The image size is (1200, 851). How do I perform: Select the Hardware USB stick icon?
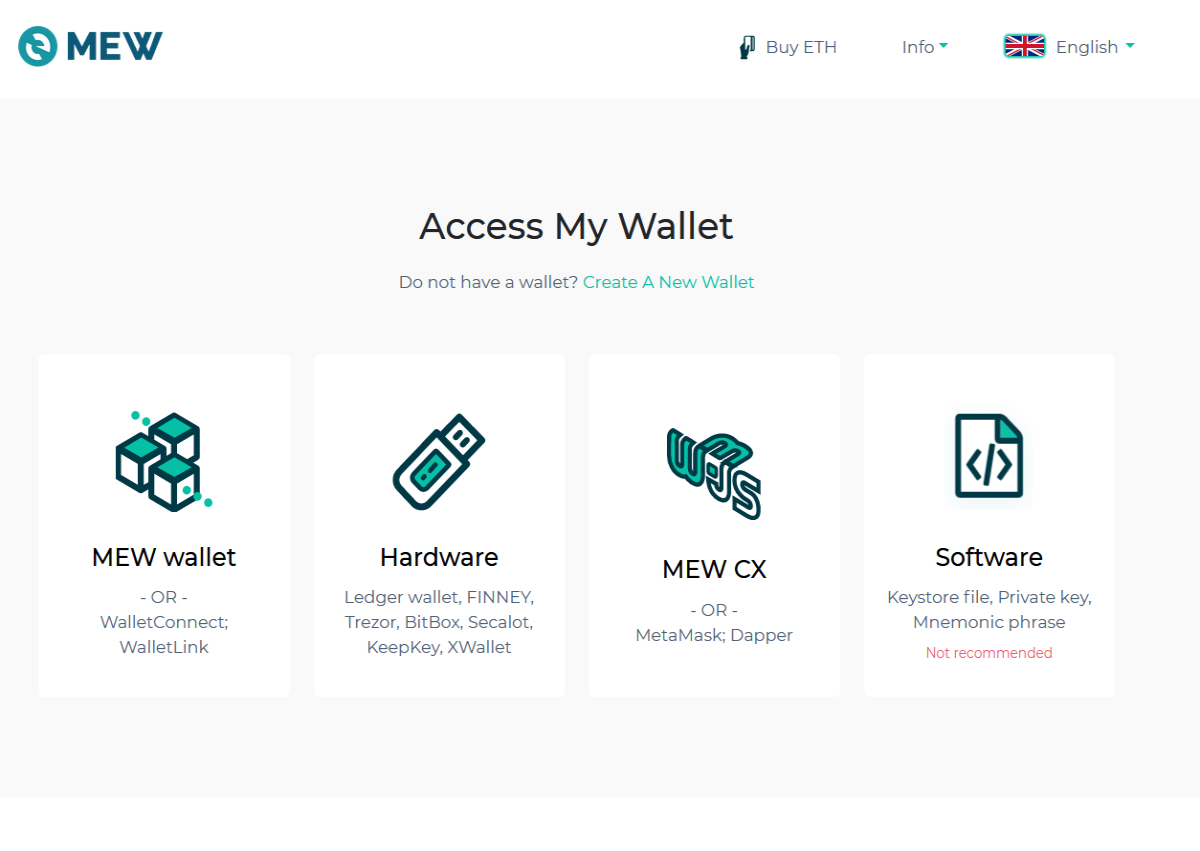click(439, 461)
